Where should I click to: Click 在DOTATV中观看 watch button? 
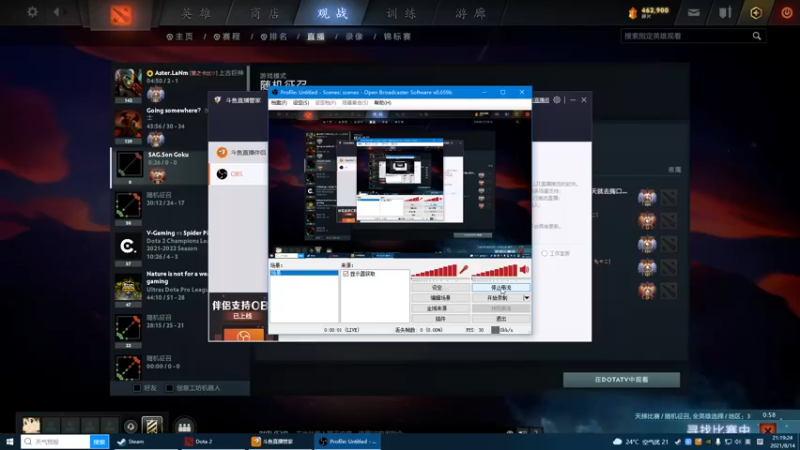pyautogui.click(x=621, y=380)
